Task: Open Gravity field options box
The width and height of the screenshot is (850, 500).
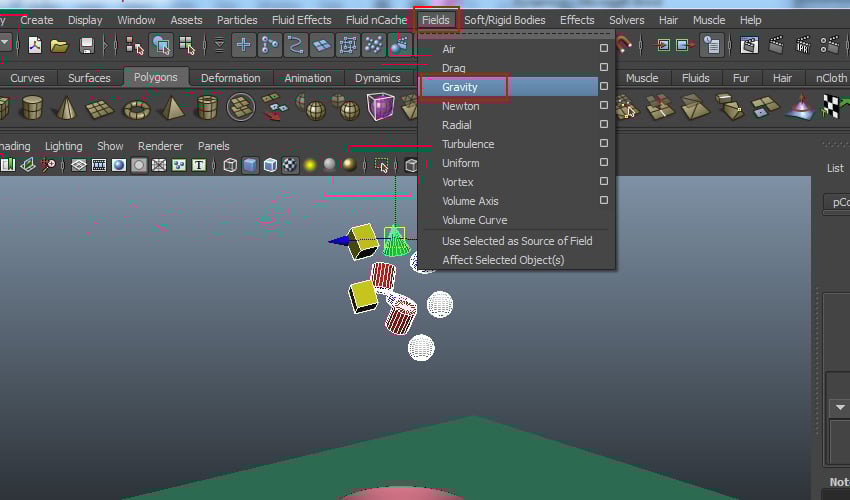Action: (603, 86)
